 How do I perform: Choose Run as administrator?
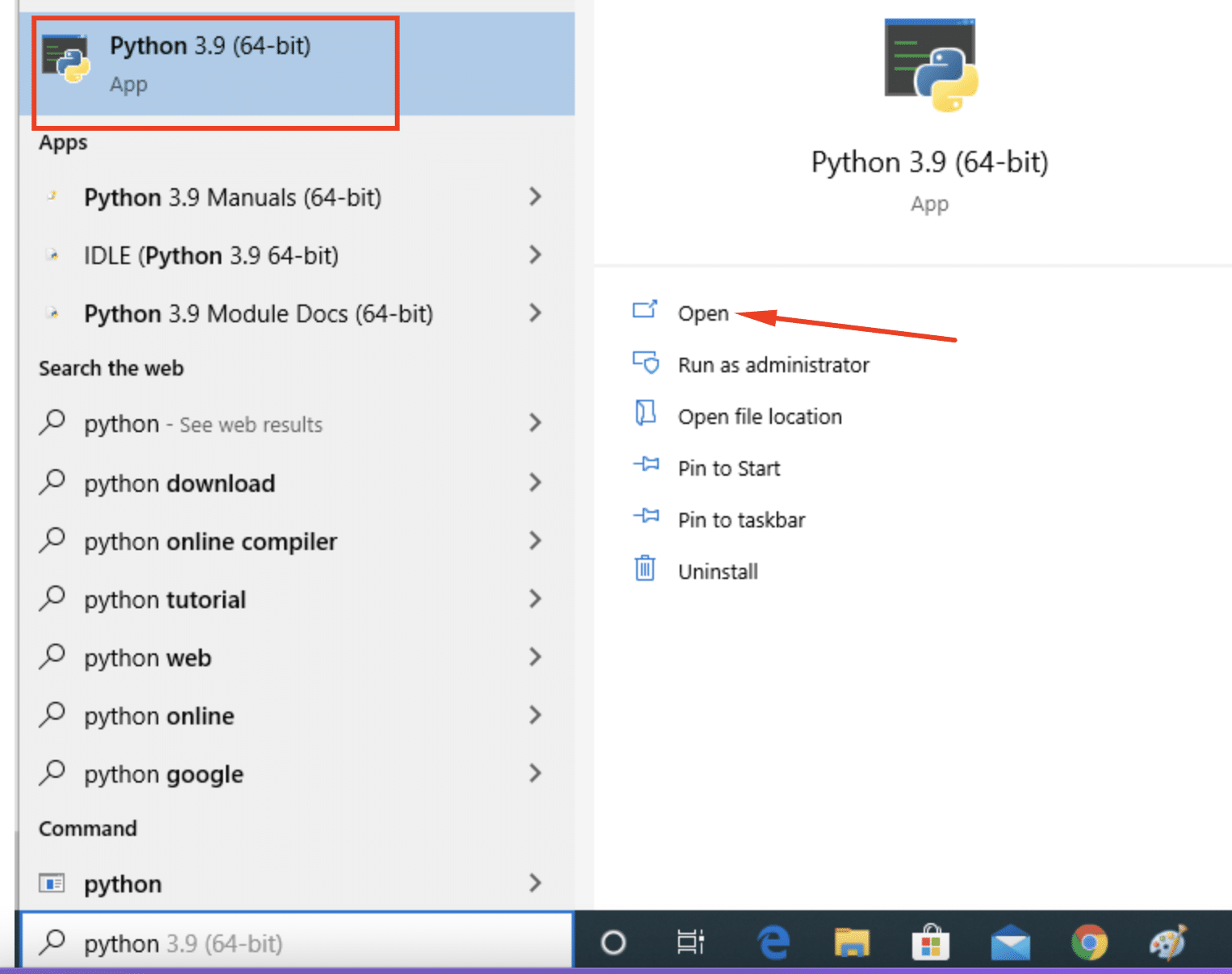[x=773, y=365]
